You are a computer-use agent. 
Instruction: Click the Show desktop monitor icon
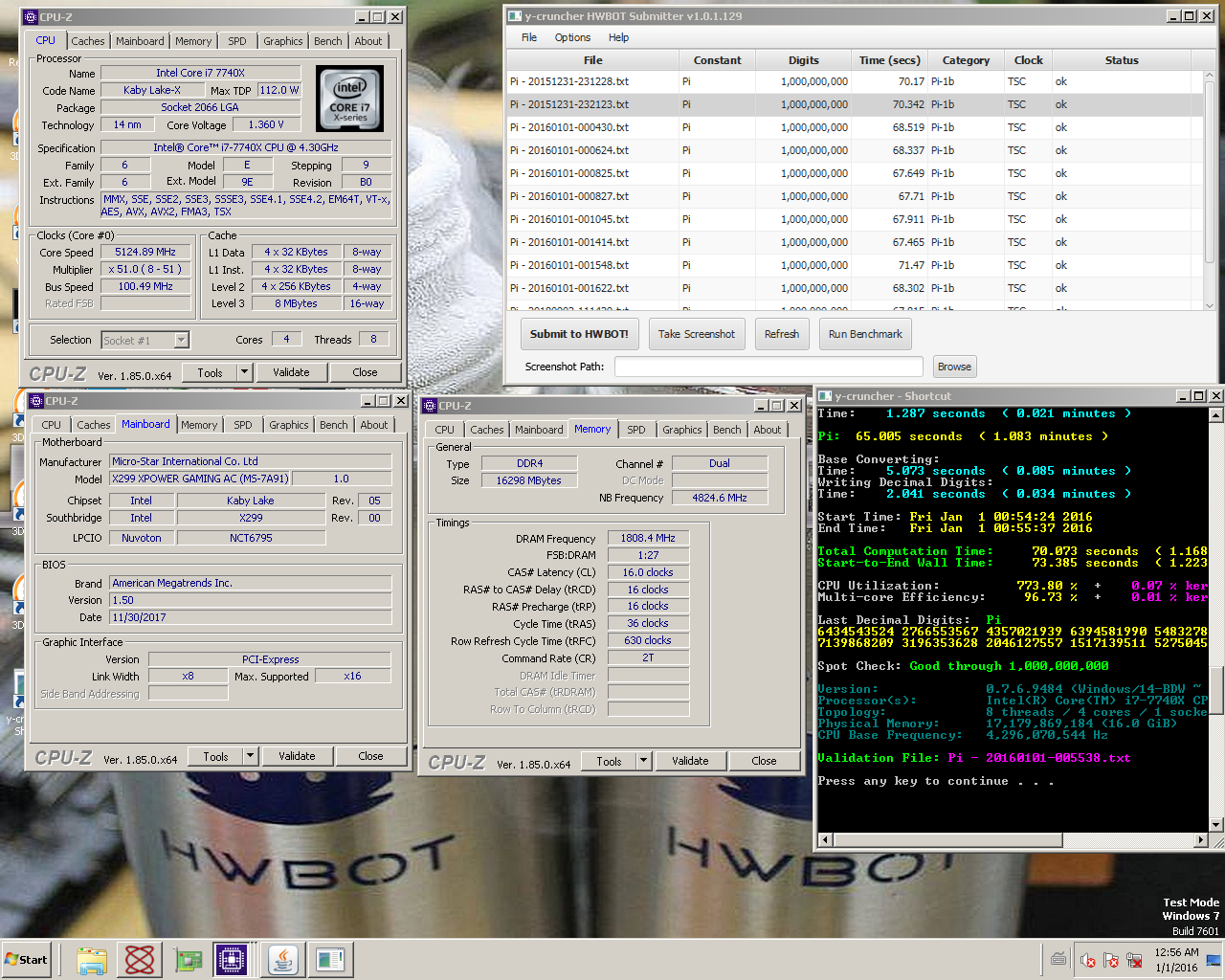pyautogui.click(x=1213, y=959)
